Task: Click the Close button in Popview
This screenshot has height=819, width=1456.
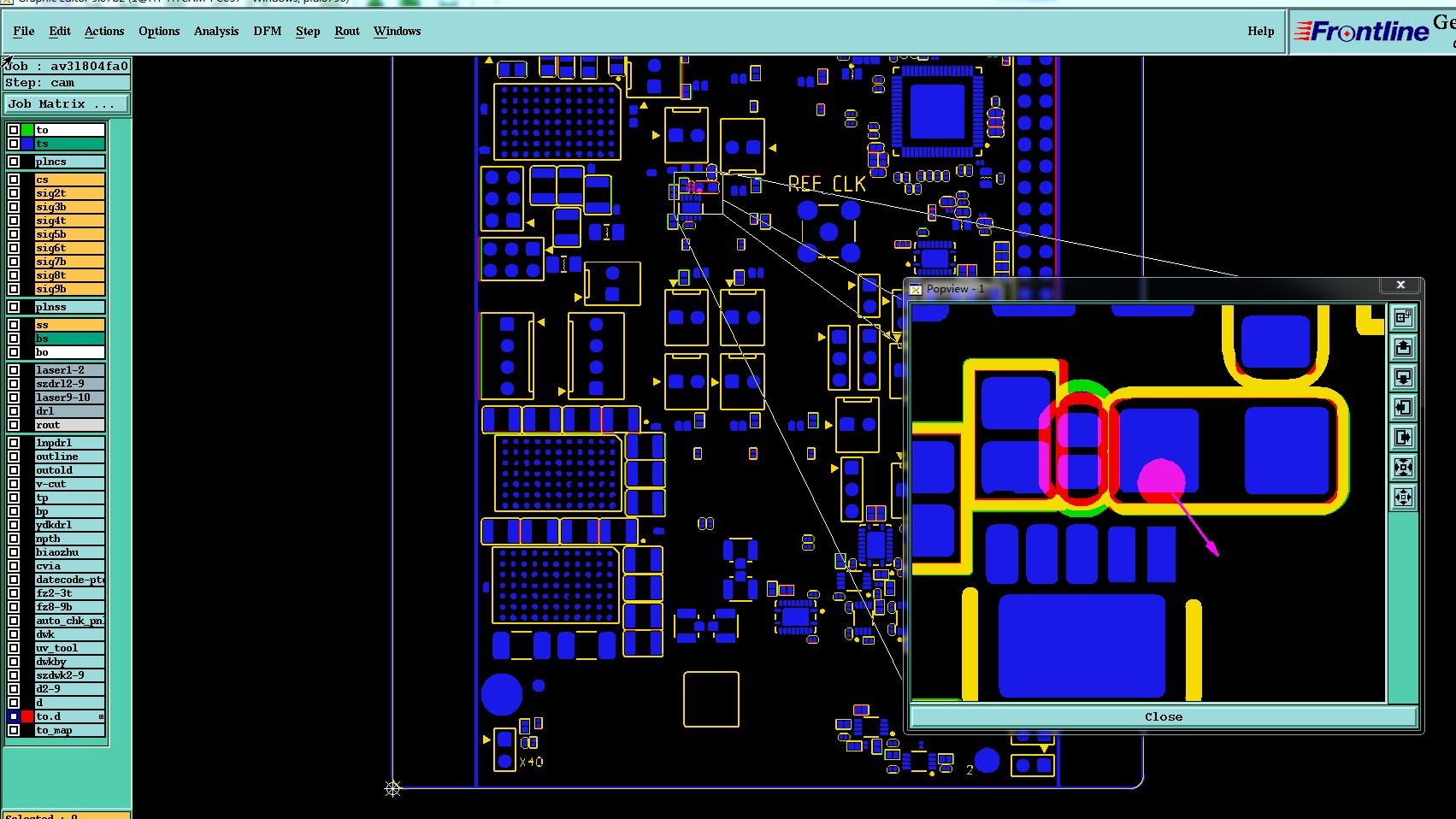Action: [x=1164, y=716]
